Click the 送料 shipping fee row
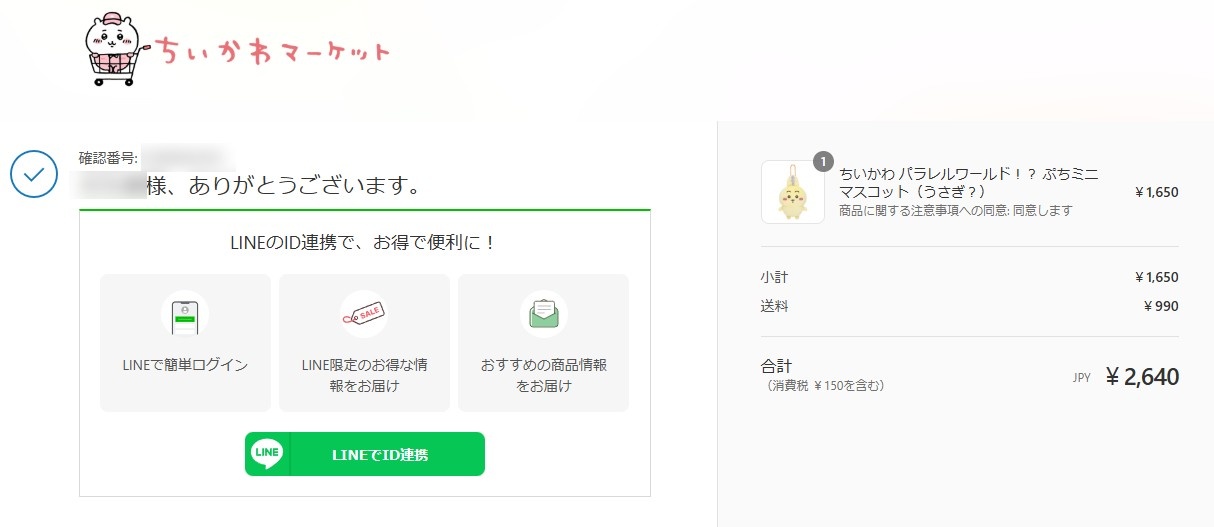Image resolution: width=1214 pixels, height=527 pixels. [x=969, y=306]
